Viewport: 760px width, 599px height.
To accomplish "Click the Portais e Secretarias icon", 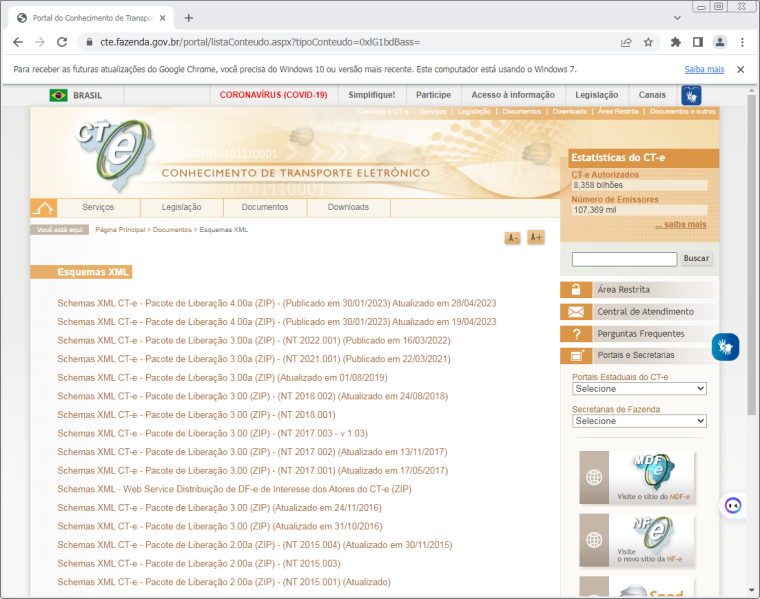I will [x=576, y=356].
